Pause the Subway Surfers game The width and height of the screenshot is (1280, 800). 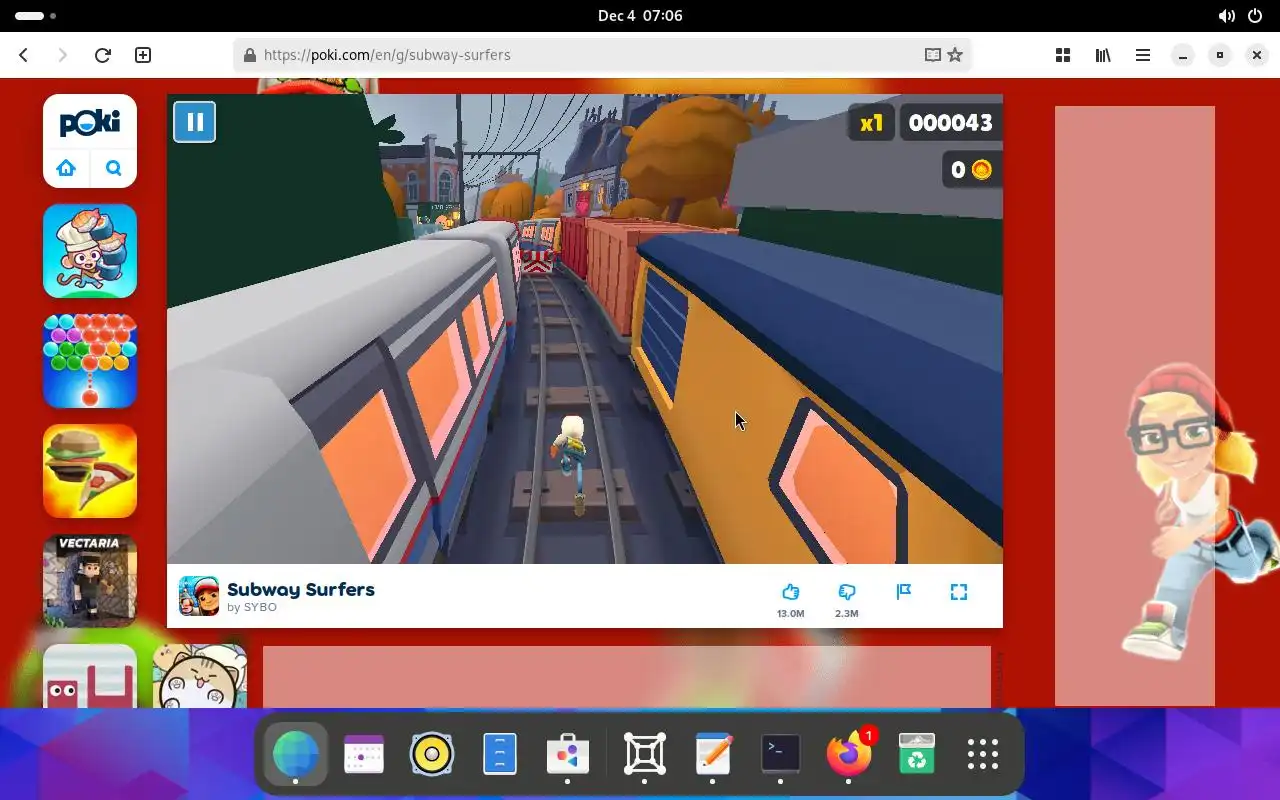tap(195, 122)
